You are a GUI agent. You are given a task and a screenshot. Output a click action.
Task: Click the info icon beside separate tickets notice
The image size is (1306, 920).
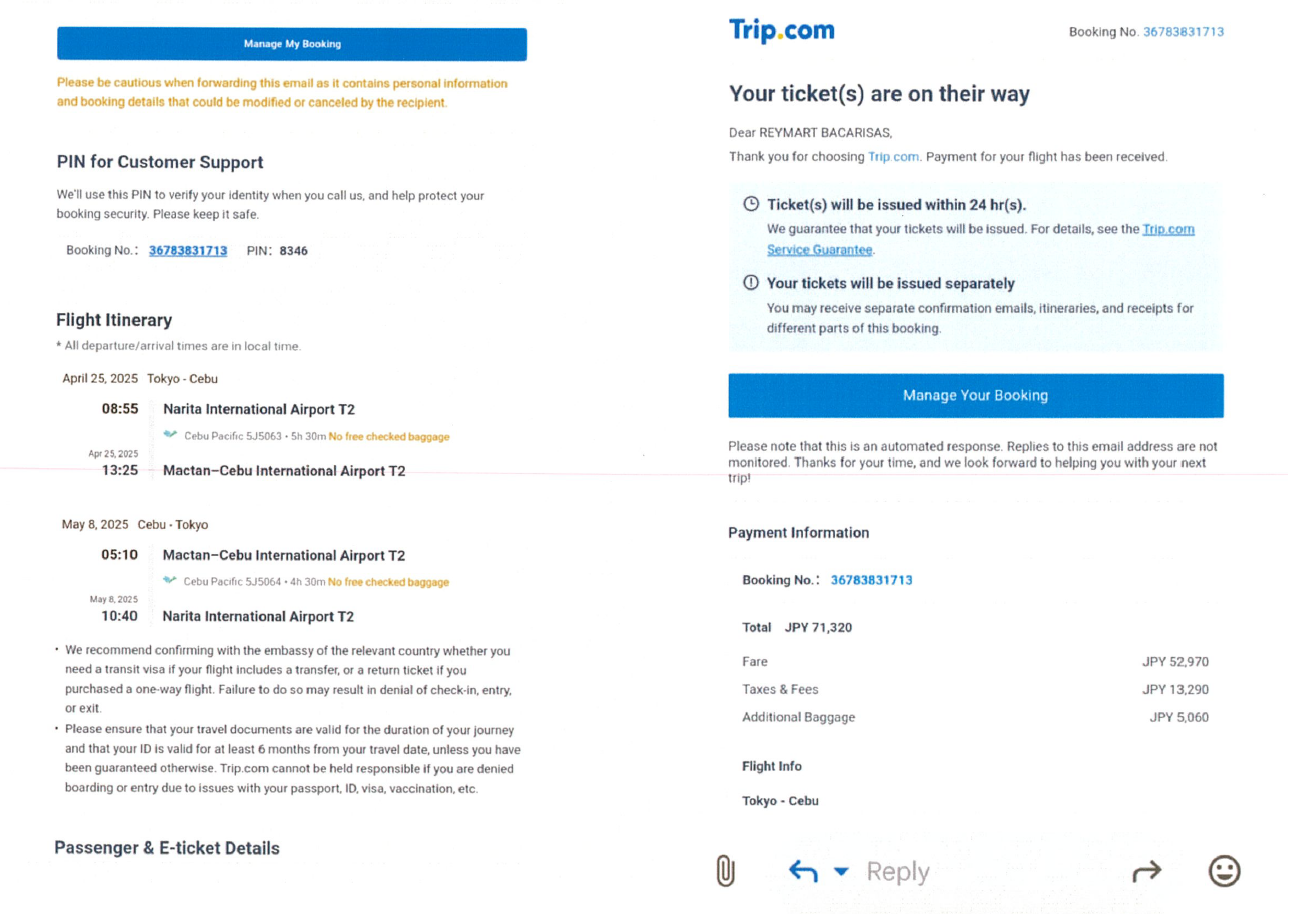(x=751, y=283)
